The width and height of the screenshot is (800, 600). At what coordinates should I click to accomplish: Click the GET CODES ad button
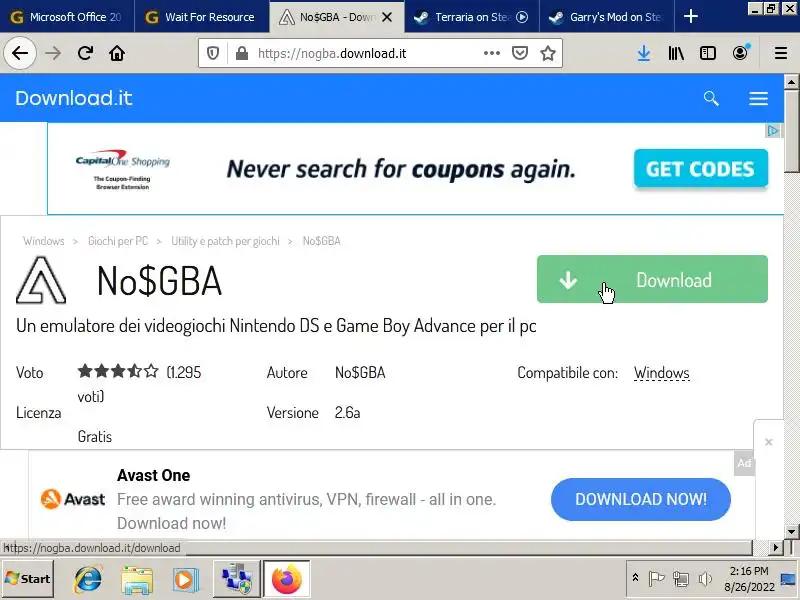[x=701, y=168]
